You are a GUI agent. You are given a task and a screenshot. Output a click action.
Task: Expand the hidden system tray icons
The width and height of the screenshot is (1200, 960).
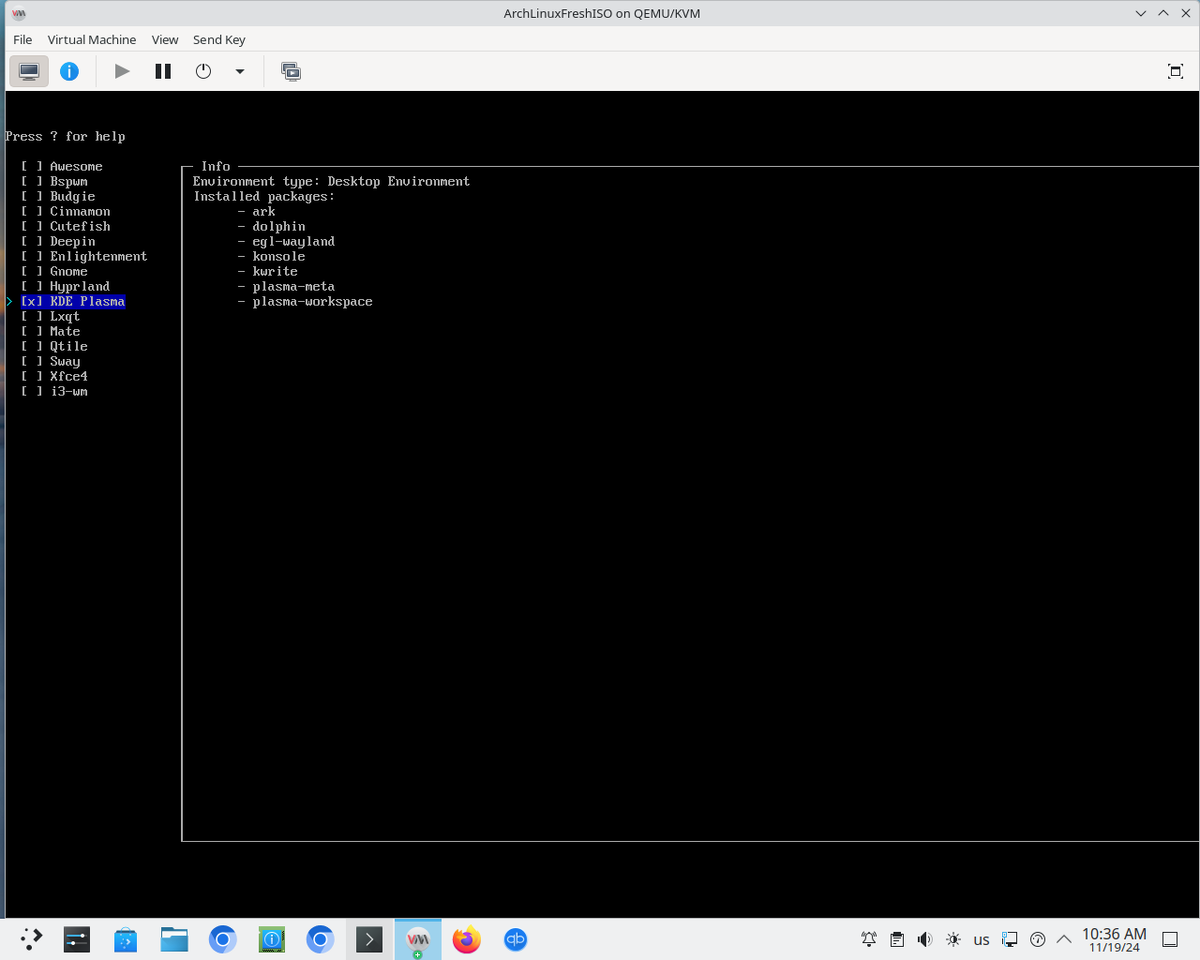[1063, 939]
